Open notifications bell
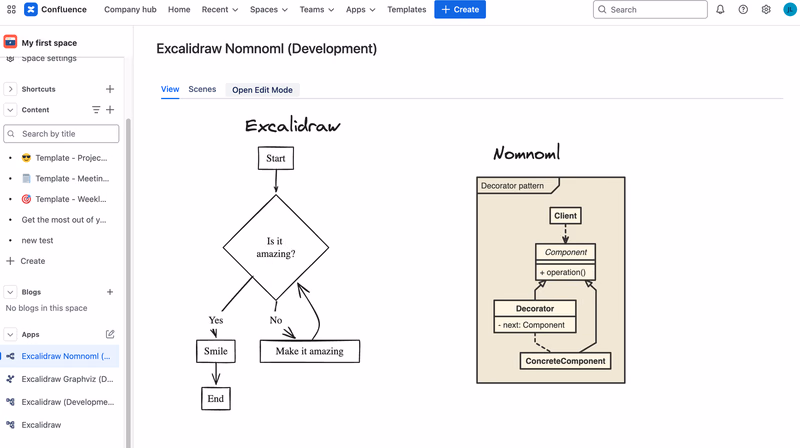800x448 pixels. pos(720,9)
